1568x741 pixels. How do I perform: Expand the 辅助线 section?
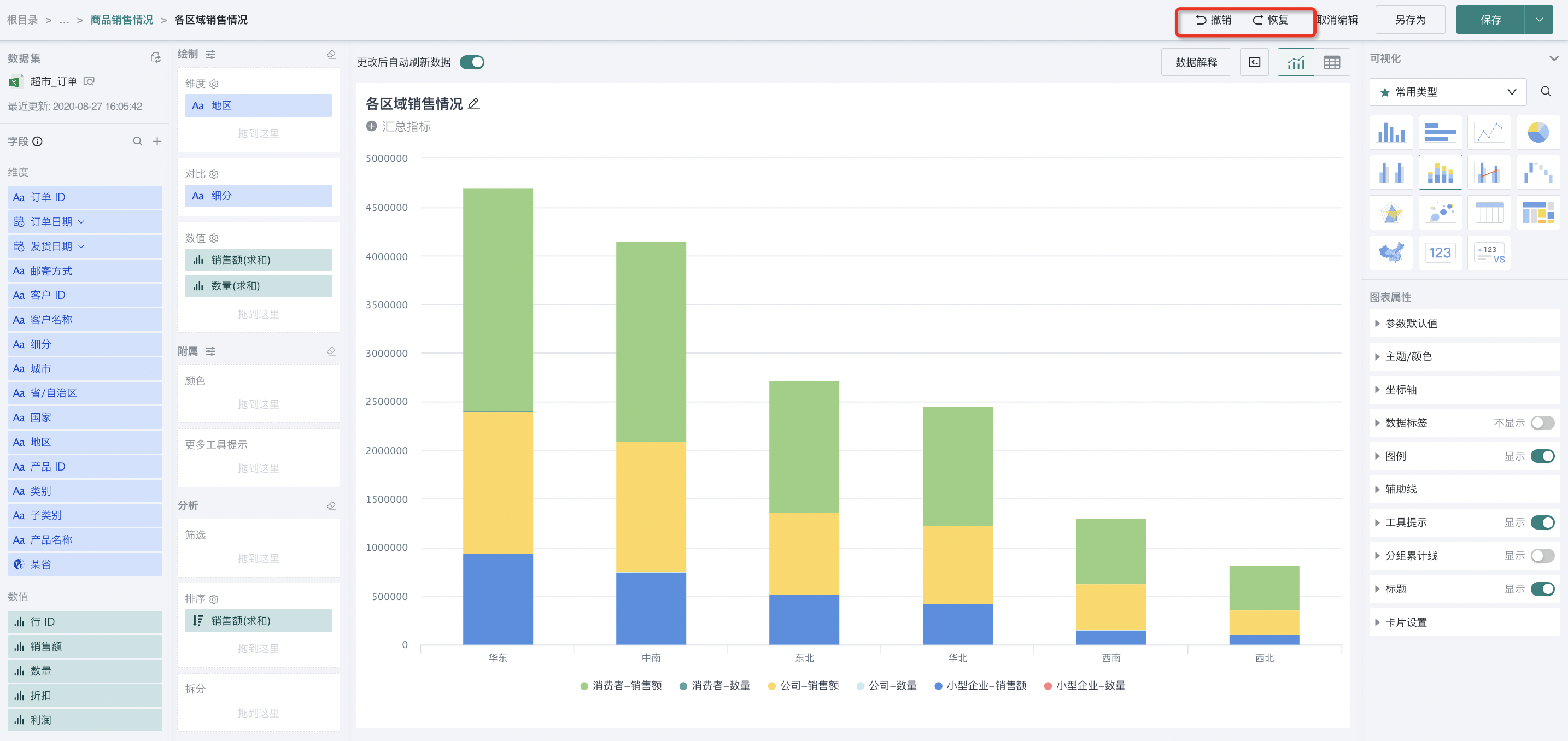click(1465, 489)
